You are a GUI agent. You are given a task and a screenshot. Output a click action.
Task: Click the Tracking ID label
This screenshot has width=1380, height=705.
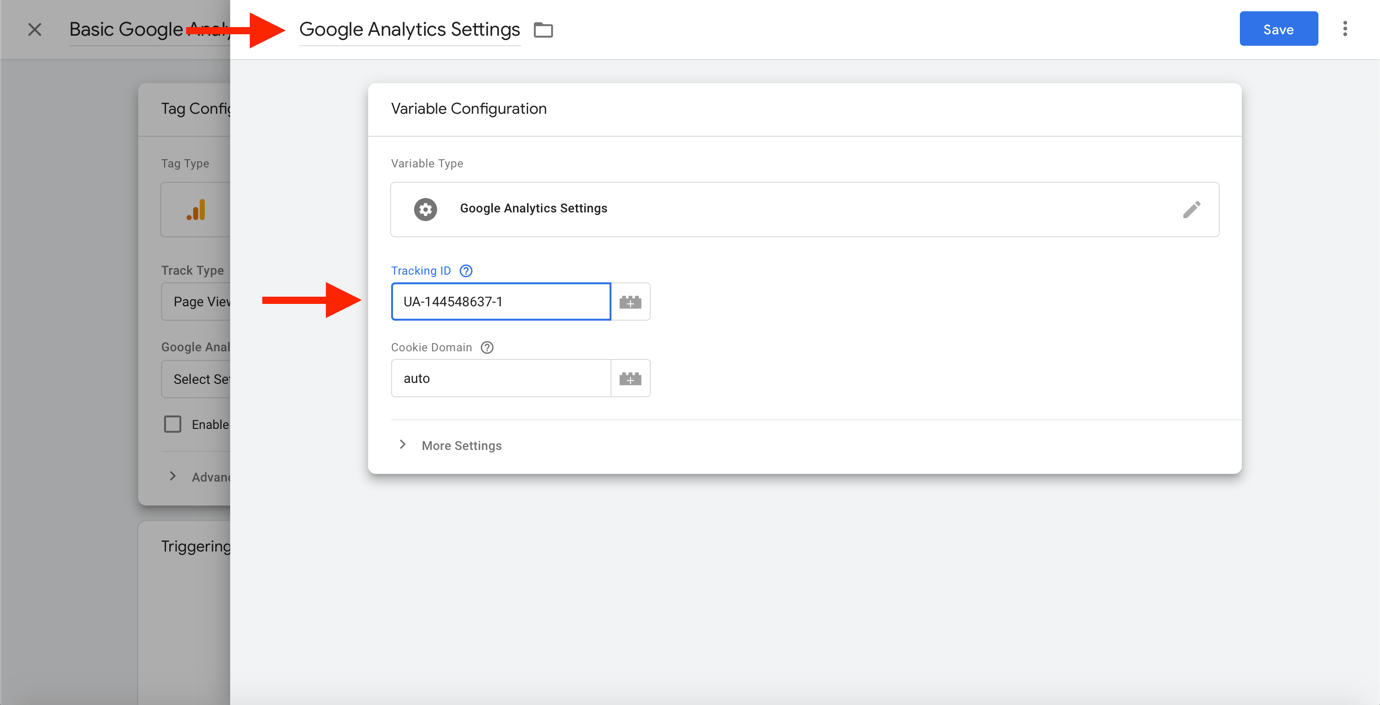(x=421, y=271)
